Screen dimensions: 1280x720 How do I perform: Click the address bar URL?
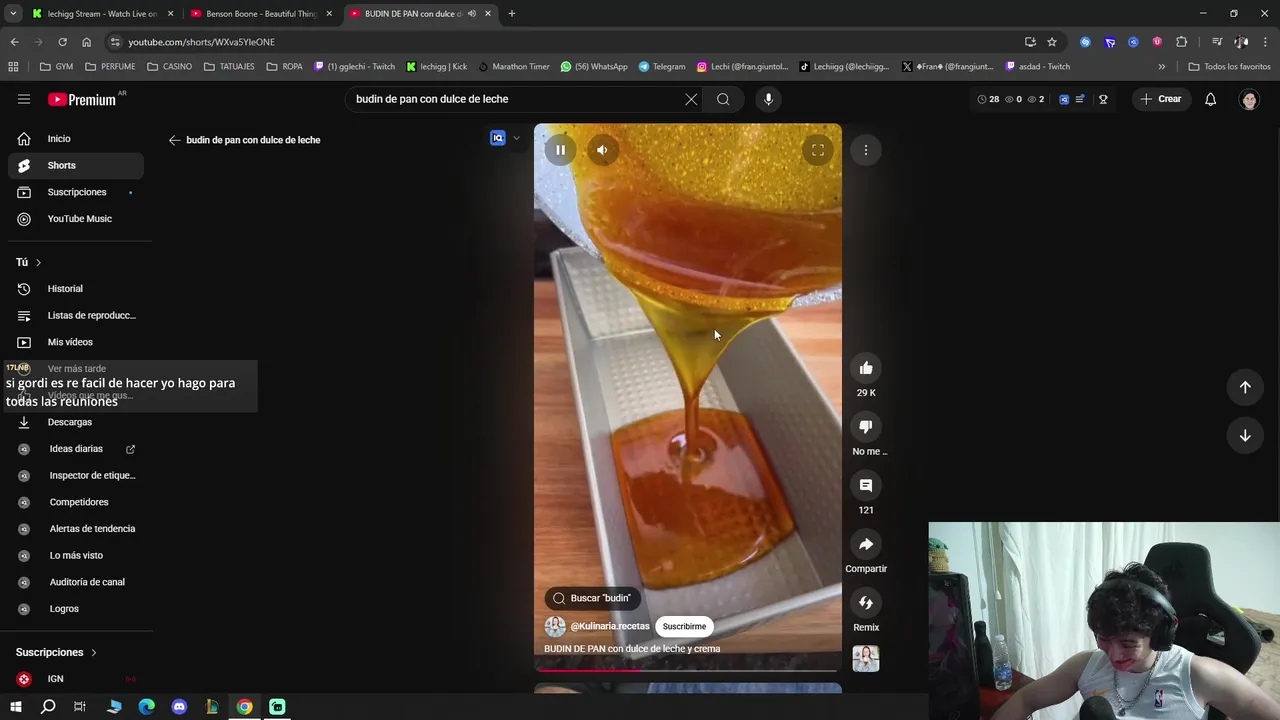point(201,42)
